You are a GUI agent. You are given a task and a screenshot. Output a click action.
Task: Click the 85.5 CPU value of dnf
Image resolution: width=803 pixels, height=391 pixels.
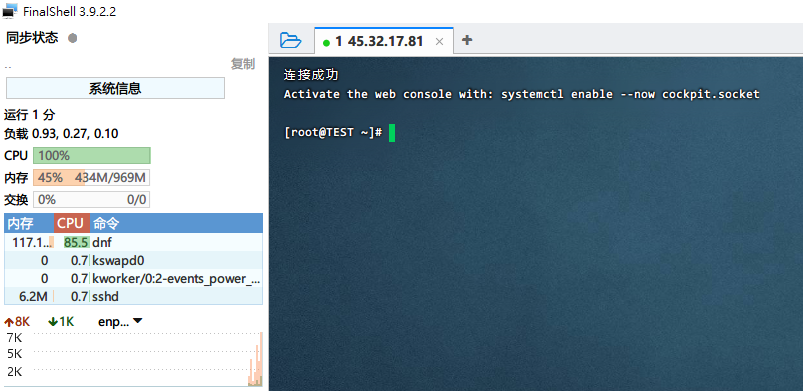tap(76, 242)
